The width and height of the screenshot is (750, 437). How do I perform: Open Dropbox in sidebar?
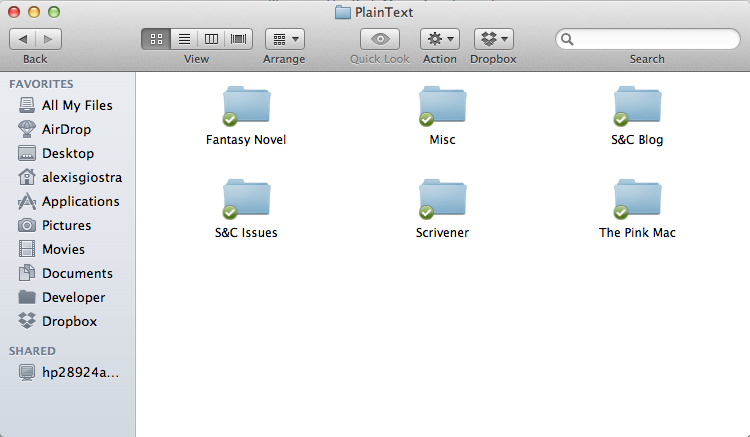tap(67, 321)
